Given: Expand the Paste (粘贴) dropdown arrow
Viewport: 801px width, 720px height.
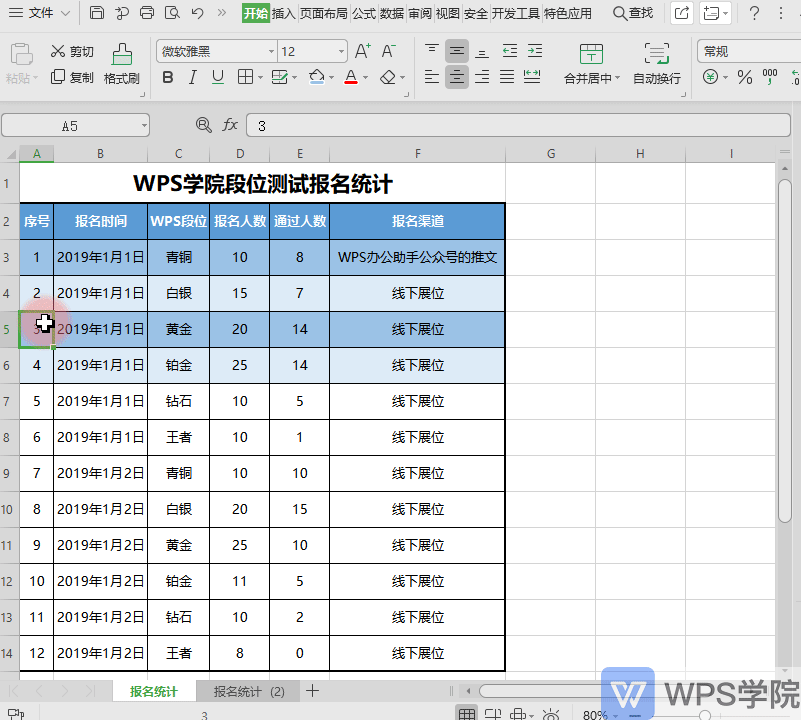Looking at the screenshot, I should tap(35, 79).
